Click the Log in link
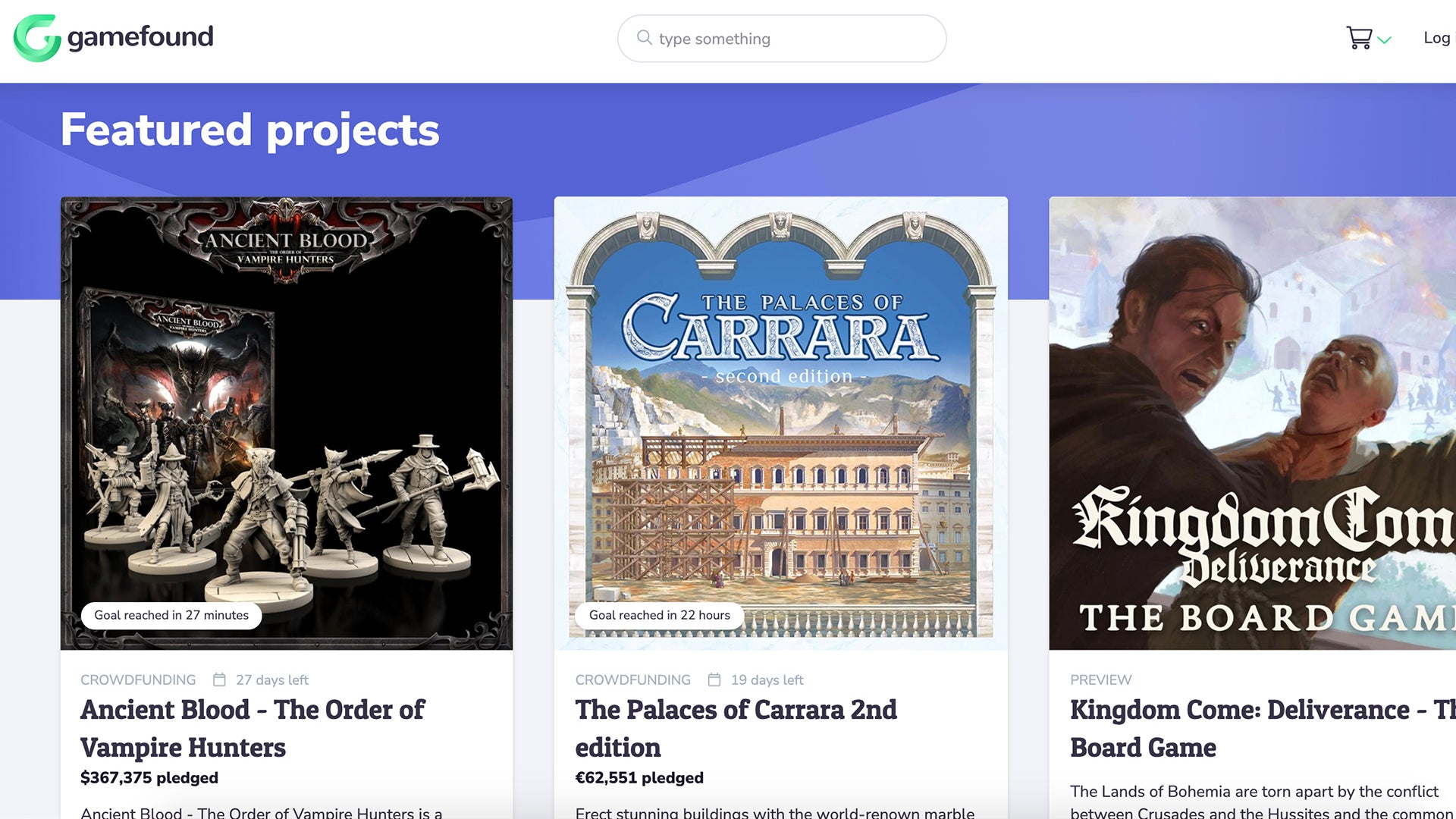This screenshot has height=819, width=1456. pyautogui.click(x=1439, y=38)
